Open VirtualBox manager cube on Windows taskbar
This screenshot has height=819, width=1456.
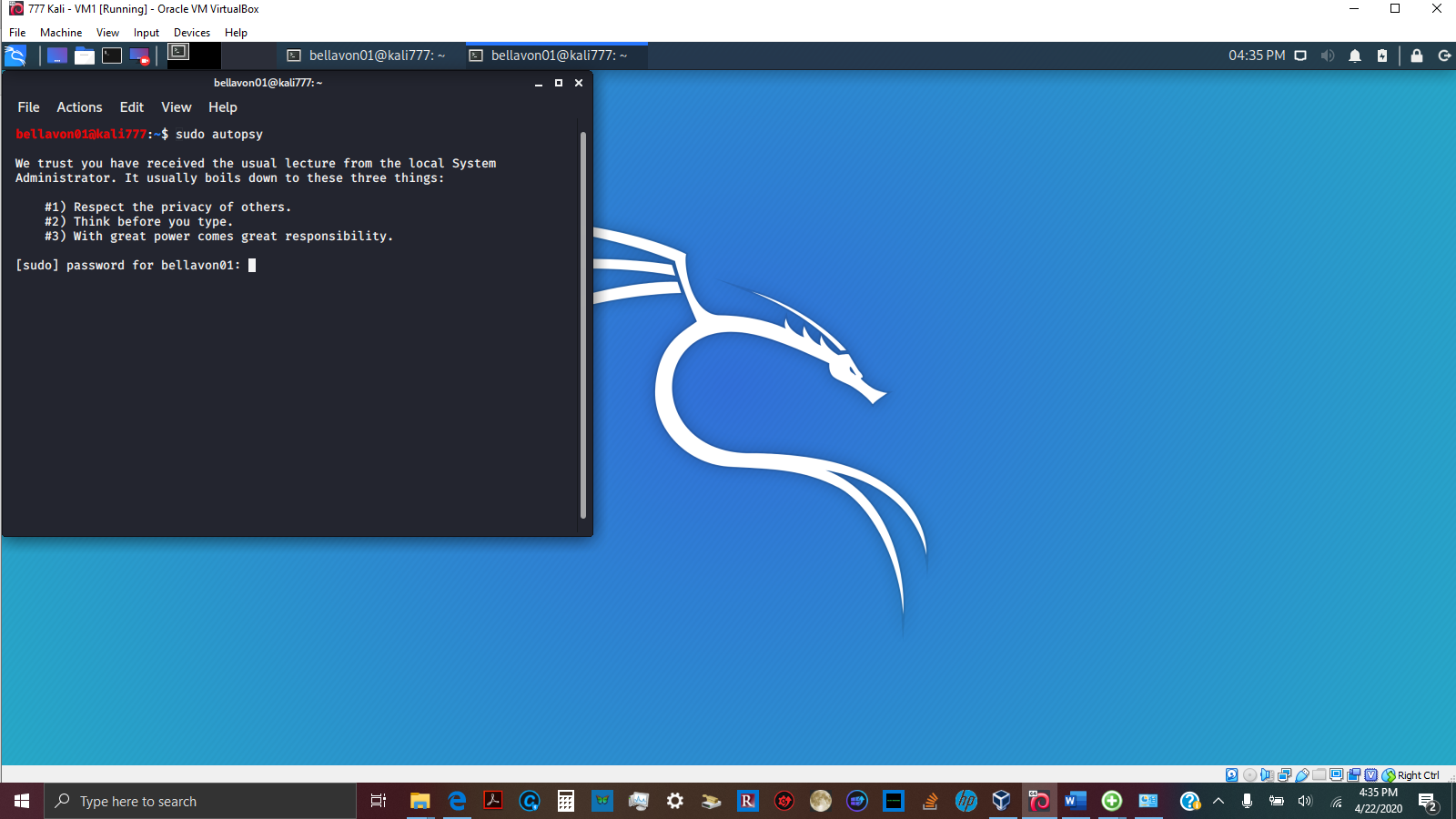pos(1002,801)
